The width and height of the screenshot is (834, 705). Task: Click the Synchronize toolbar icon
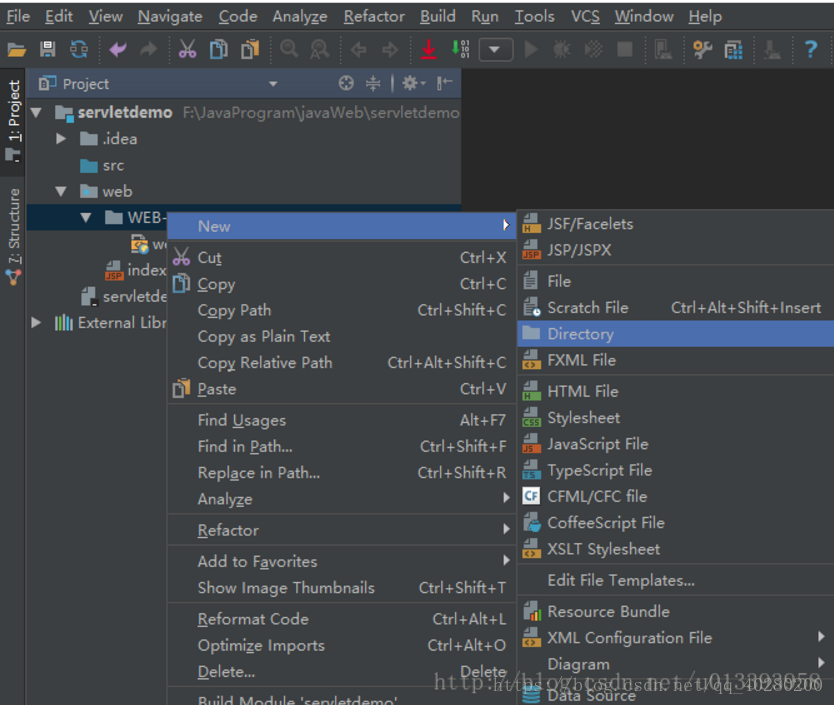[79, 49]
